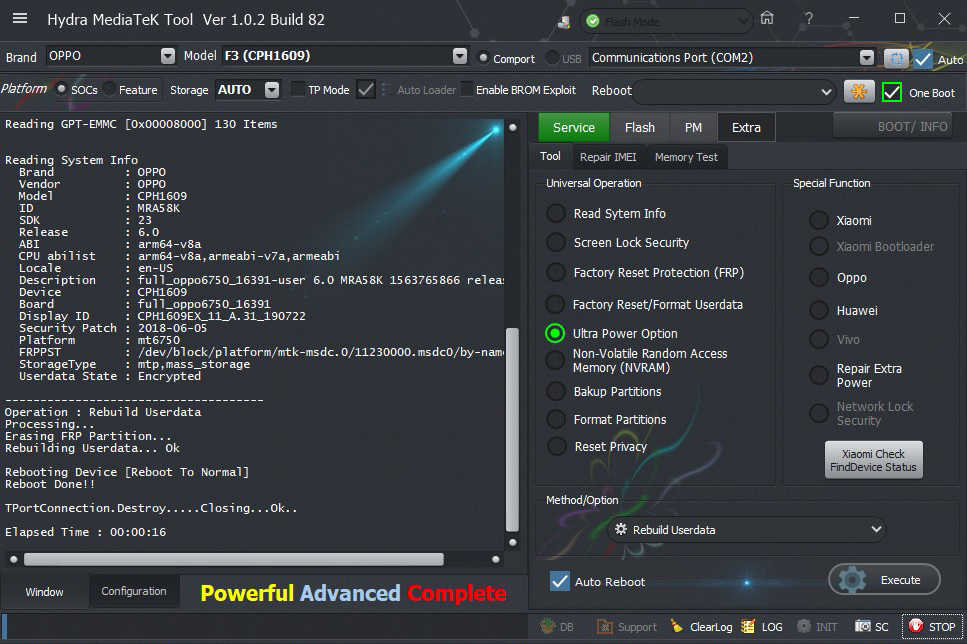The image size is (967, 644).
Task: Select Factory Reset/Format Userdata option
Action: pyautogui.click(x=556, y=304)
